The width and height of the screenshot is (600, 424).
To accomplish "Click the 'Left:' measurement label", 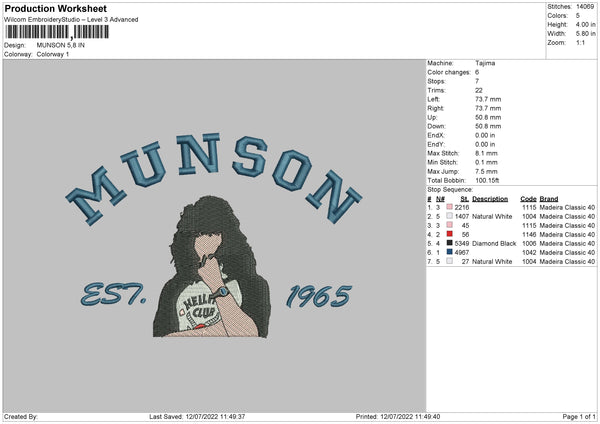I will pos(434,99).
